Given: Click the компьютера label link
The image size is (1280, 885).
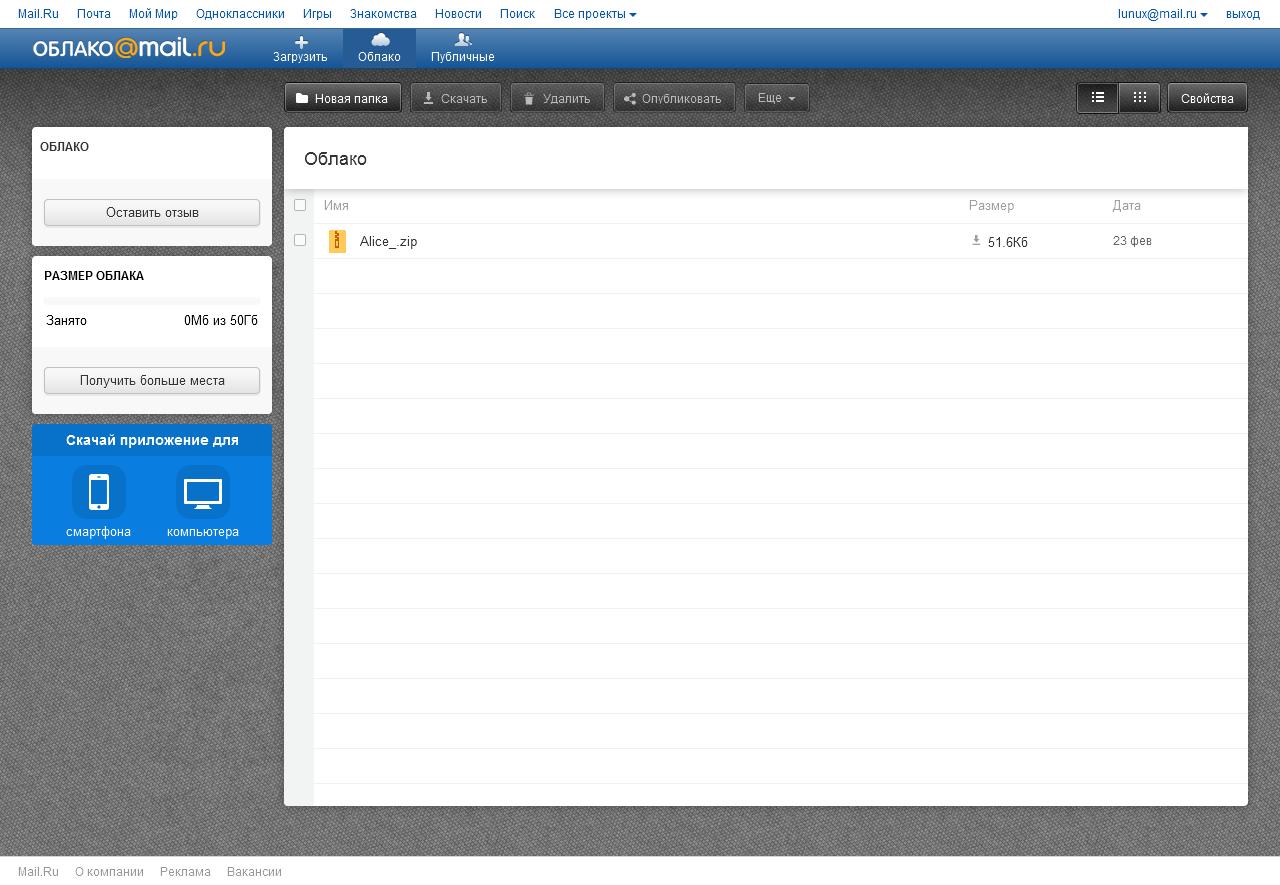Looking at the screenshot, I should 203,532.
